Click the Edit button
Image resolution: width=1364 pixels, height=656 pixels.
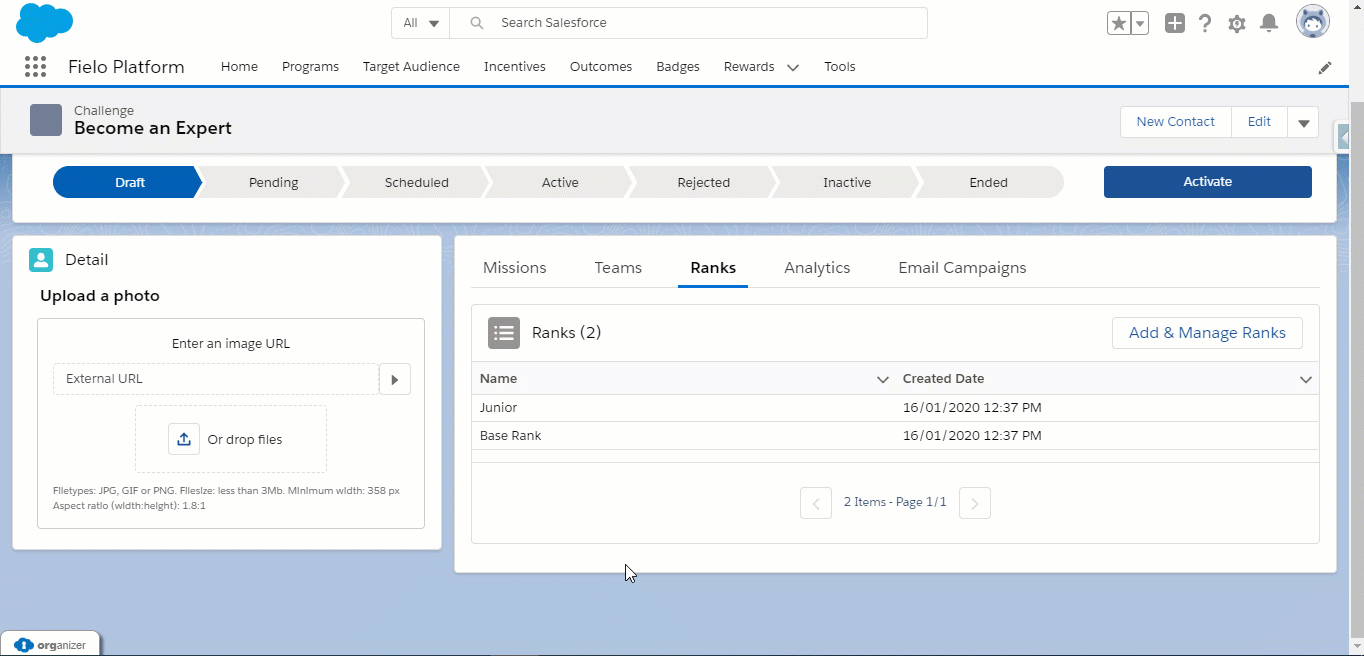point(1259,122)
